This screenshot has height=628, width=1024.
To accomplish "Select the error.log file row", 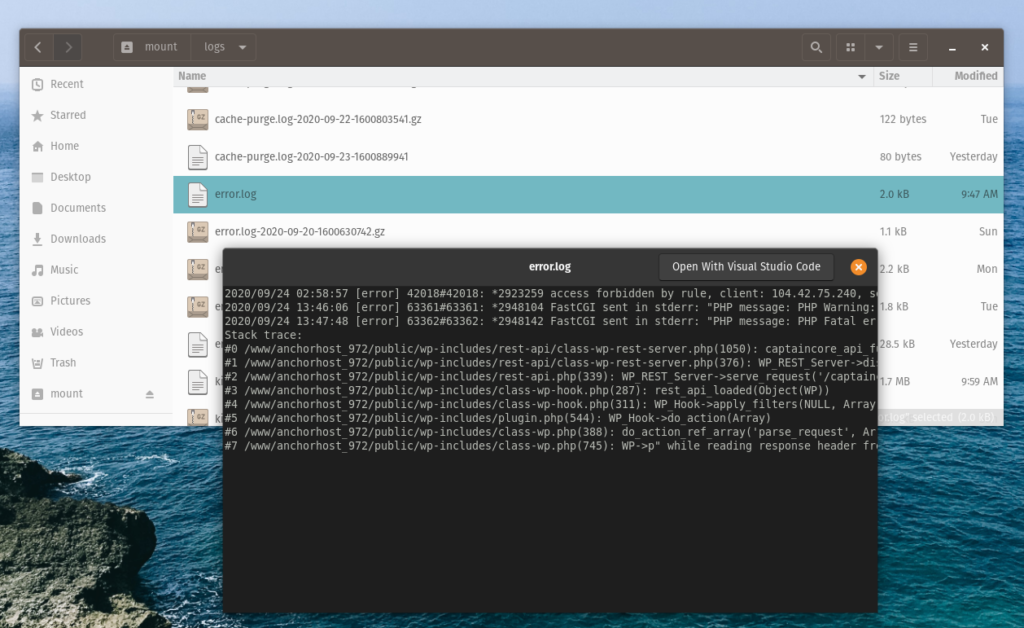I will [x=588, y=195].
